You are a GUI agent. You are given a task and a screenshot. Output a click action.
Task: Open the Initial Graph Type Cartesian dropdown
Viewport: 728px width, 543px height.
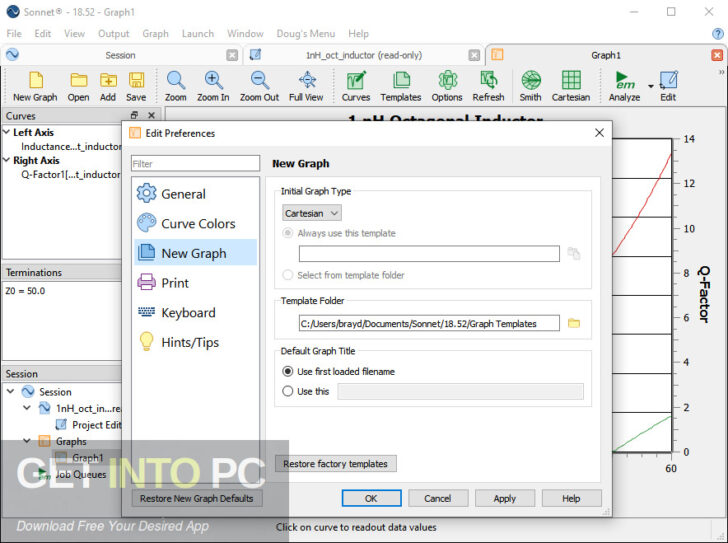[x=312, y=213]
